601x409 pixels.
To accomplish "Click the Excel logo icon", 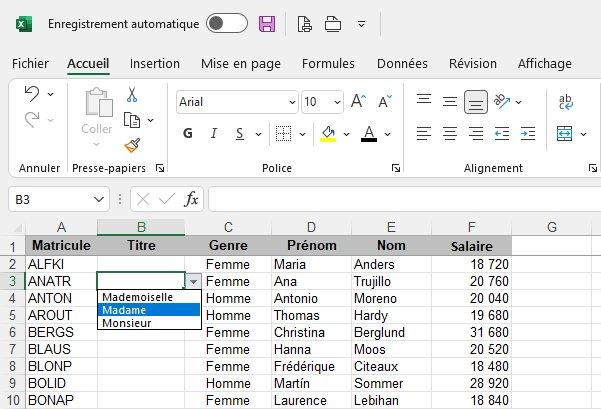I will (x=24, y=24).
